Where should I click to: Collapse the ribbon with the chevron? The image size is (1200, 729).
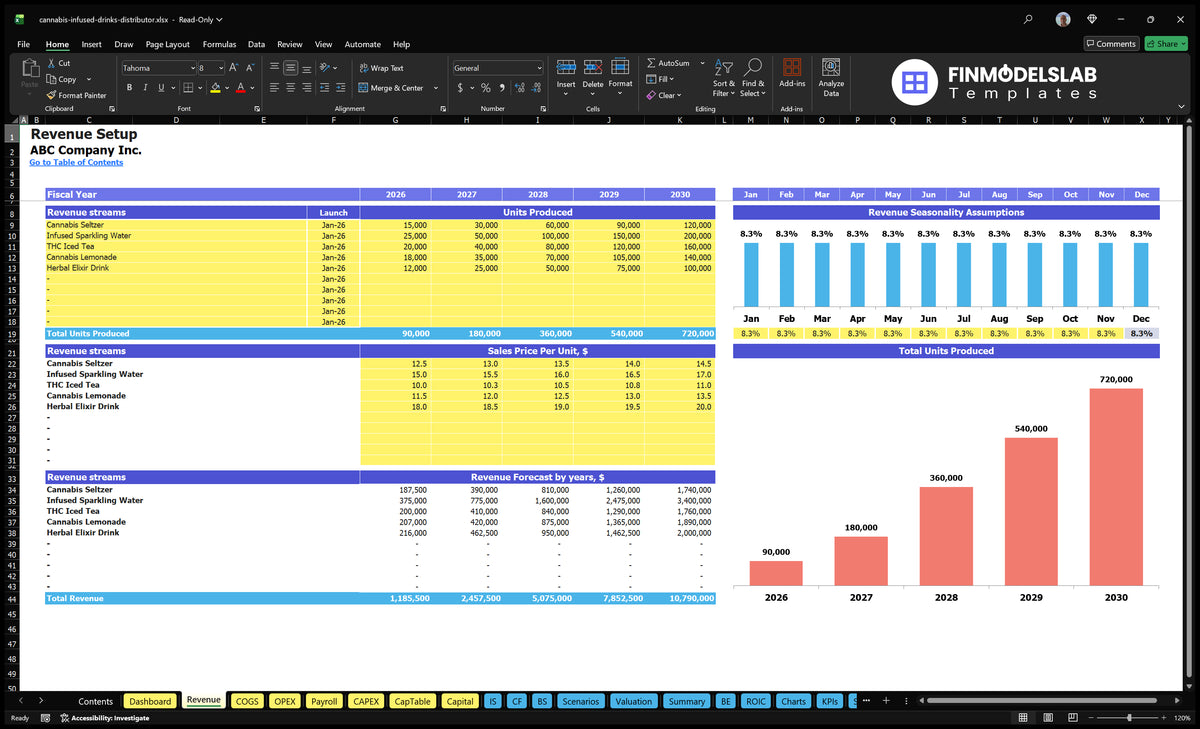(x=1181, y=108)
